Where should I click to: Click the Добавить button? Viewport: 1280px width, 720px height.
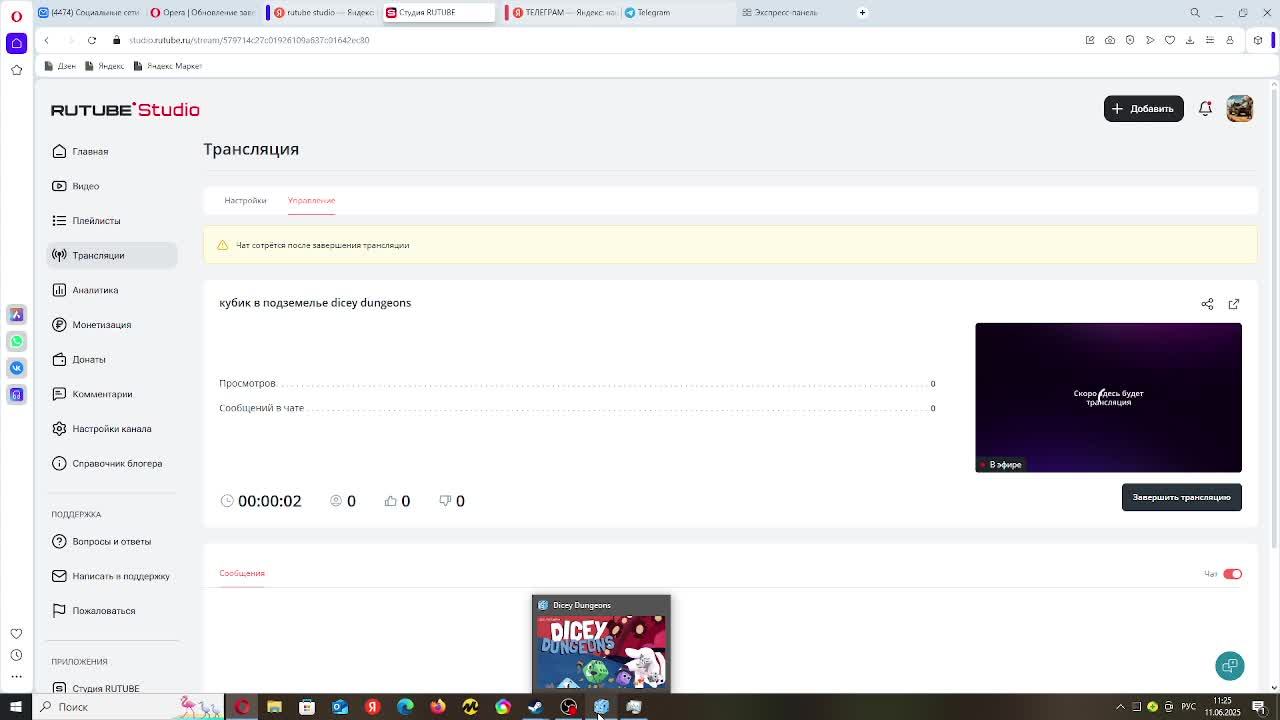pos(1143,109)
